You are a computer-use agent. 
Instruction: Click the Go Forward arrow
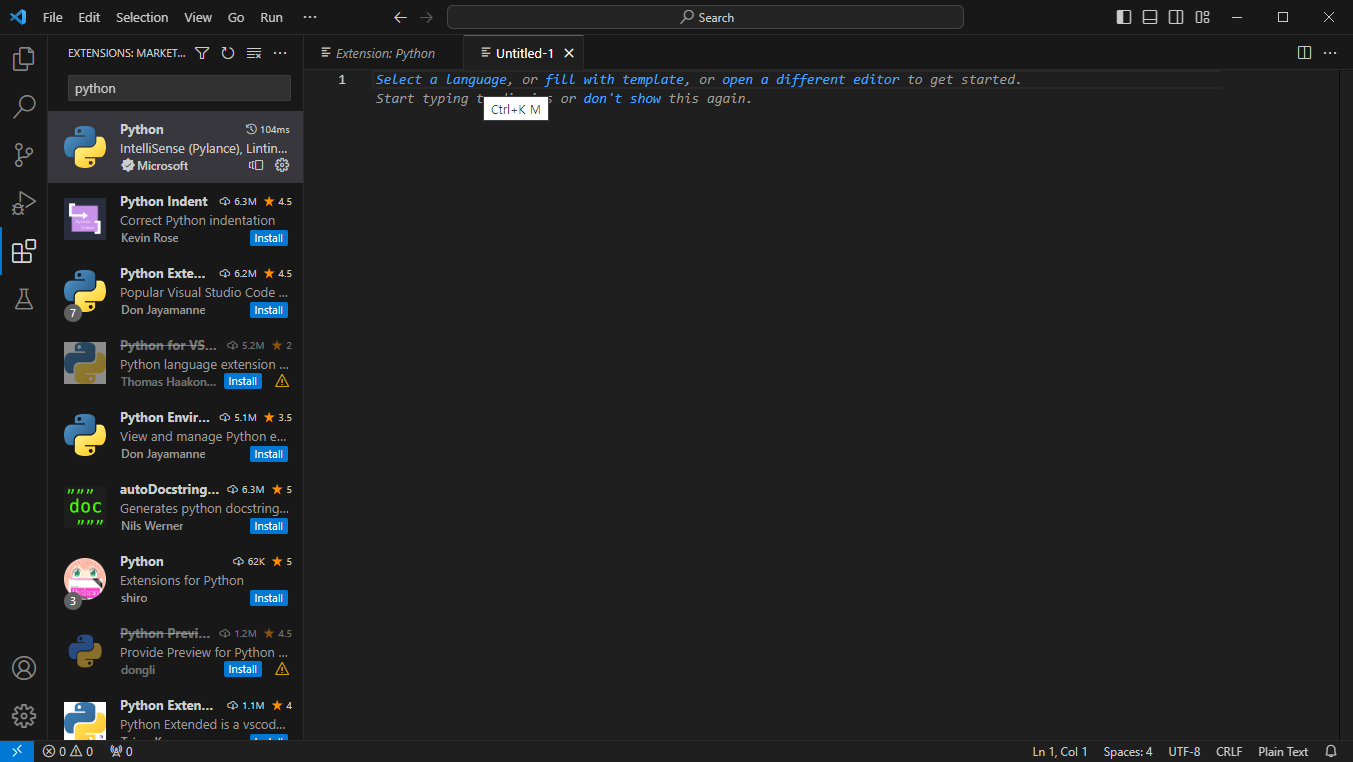(x=427, y=17)
